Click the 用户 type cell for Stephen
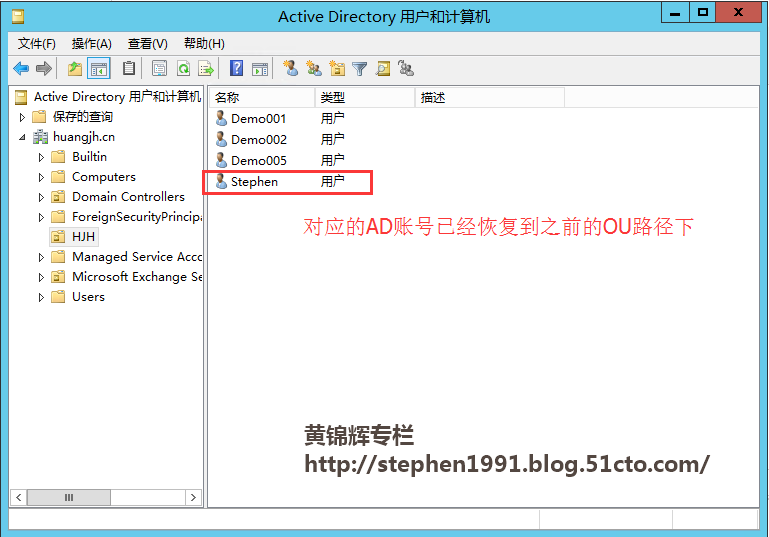 (x=333, y=181)
